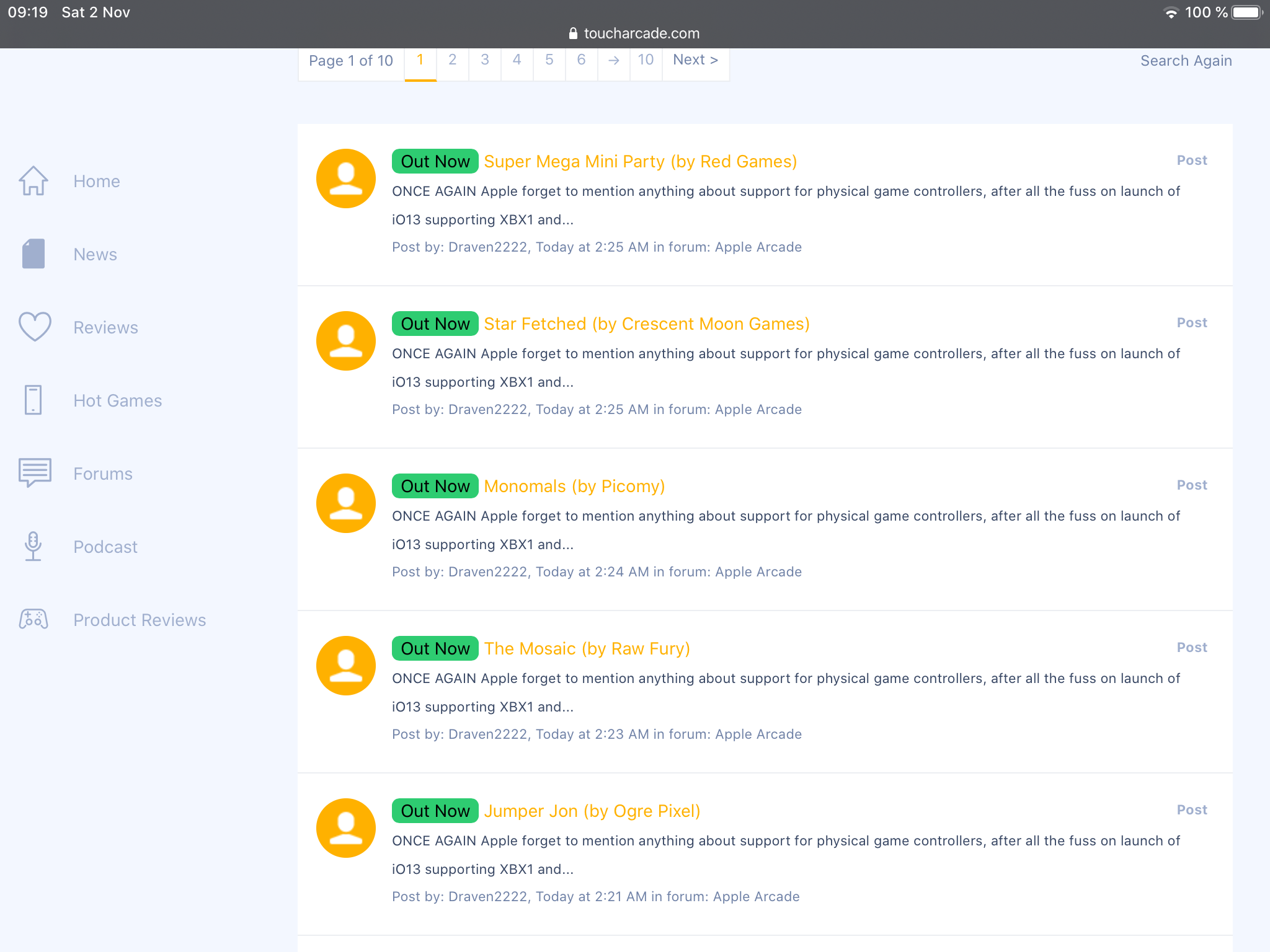This screenshot has width=1270, height=952.
Task: Open Jumper Jon by Ogre Pixel thread
Action: pos(592,811)
